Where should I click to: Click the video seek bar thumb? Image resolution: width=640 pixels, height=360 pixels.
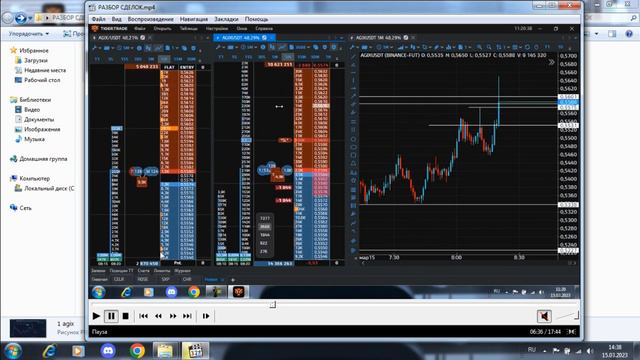(273, 304)
